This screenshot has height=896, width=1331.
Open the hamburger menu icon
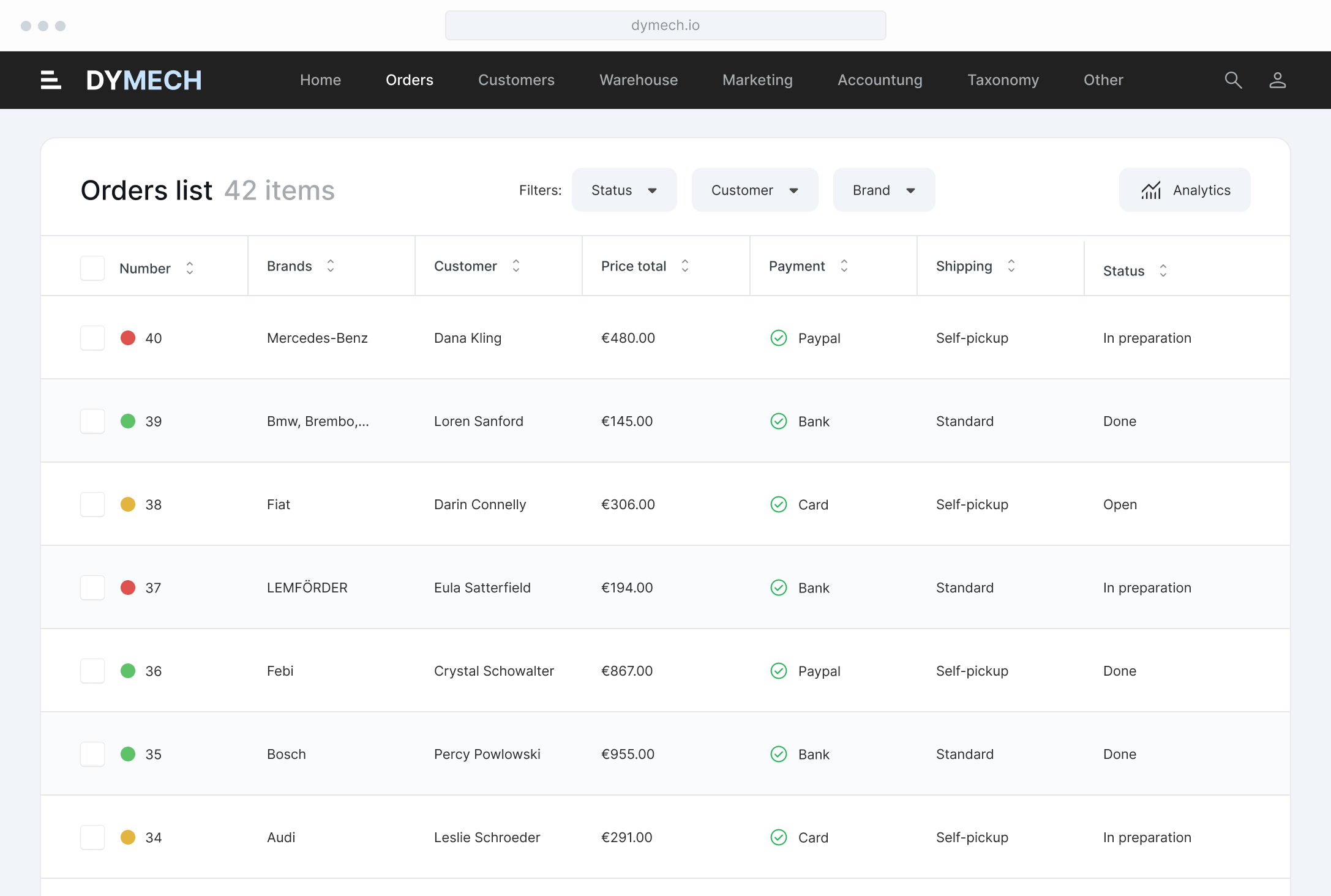coord(51,80)
